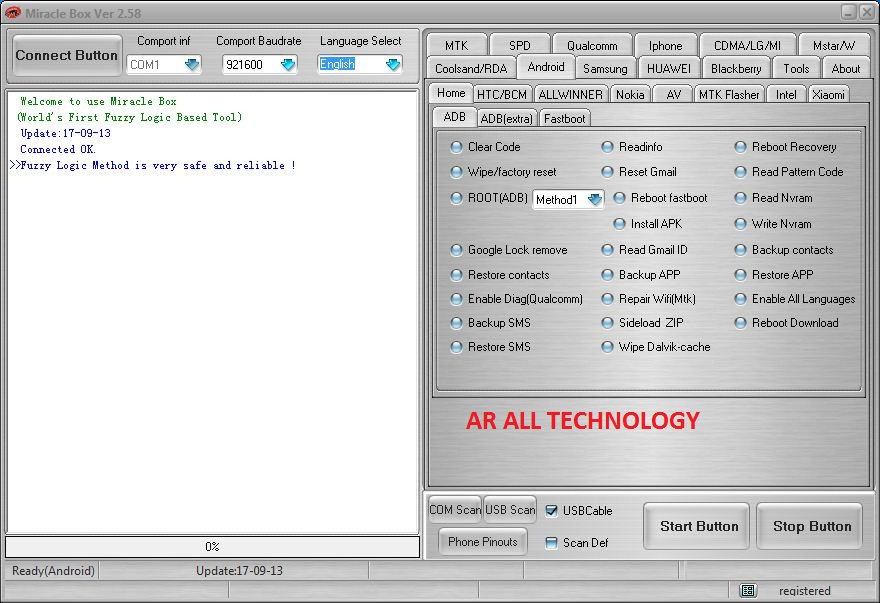Click the Stop Button

(810, 526)
